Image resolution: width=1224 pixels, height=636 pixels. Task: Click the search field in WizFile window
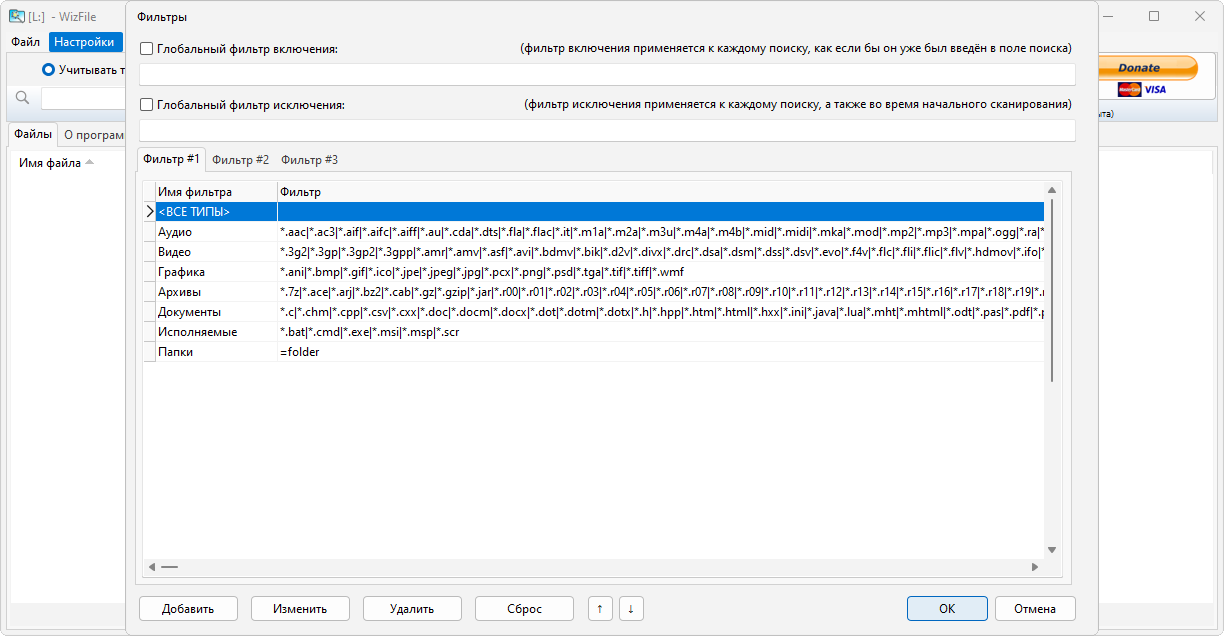(x=82, y=98)
